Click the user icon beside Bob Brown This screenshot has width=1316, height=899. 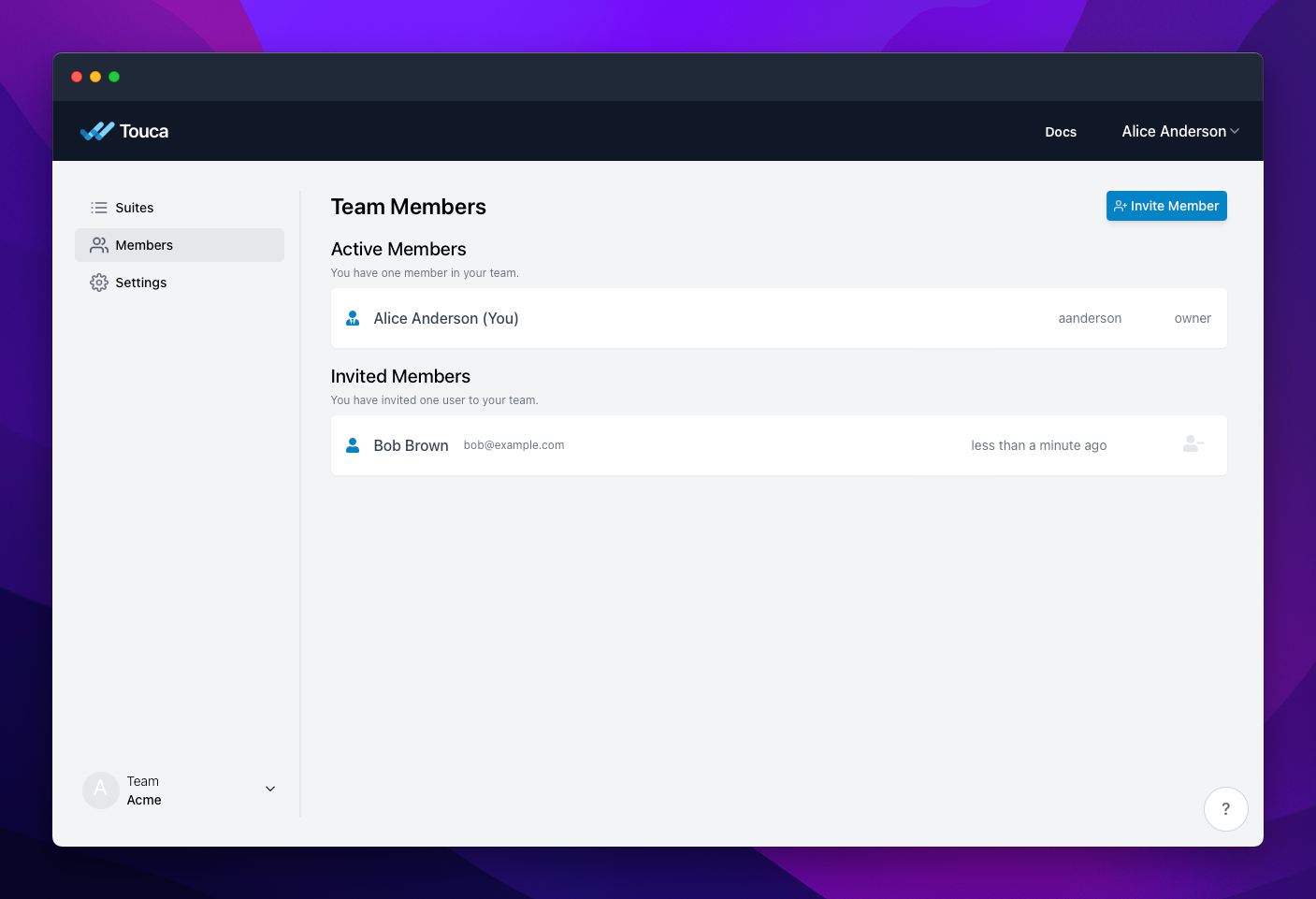point(353,445)
